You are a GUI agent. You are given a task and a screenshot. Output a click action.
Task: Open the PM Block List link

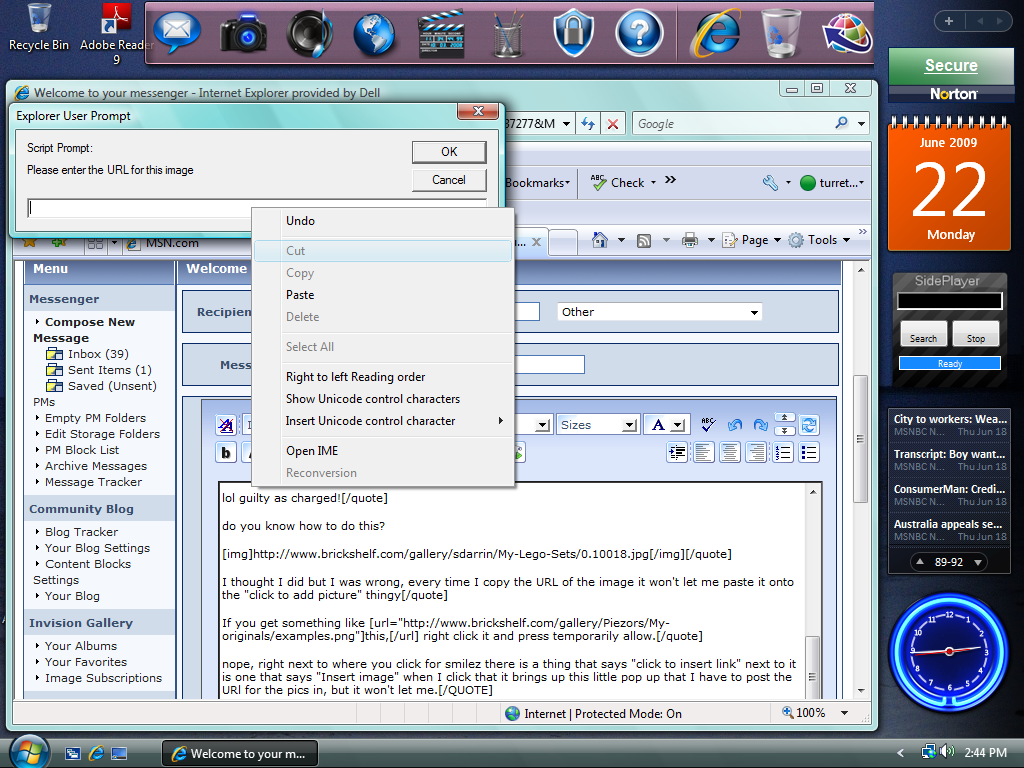[x=82, y=450]
